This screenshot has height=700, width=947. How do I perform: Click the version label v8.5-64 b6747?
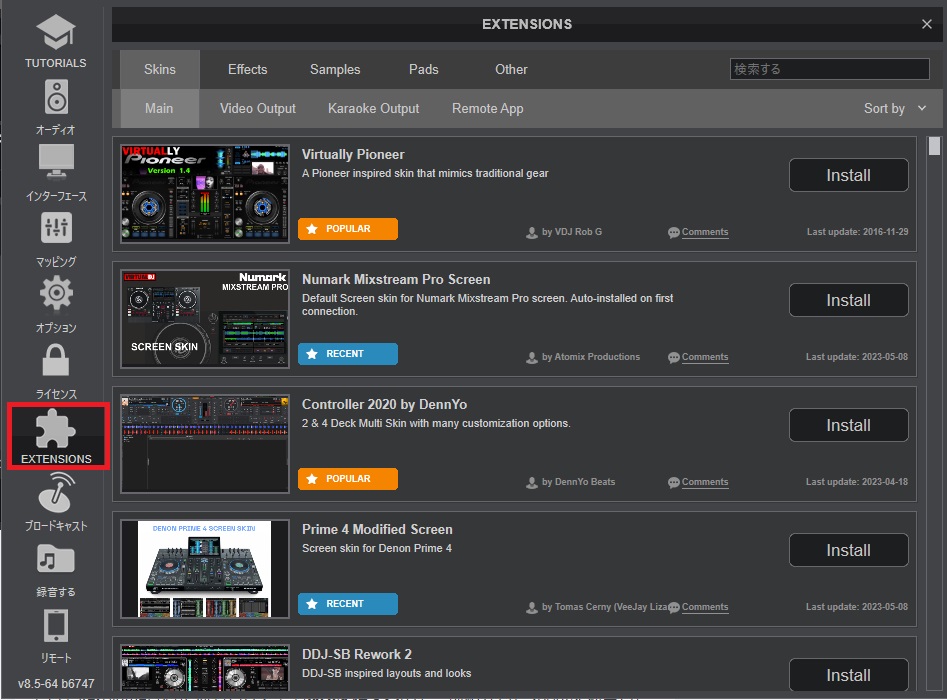point(56,684)
